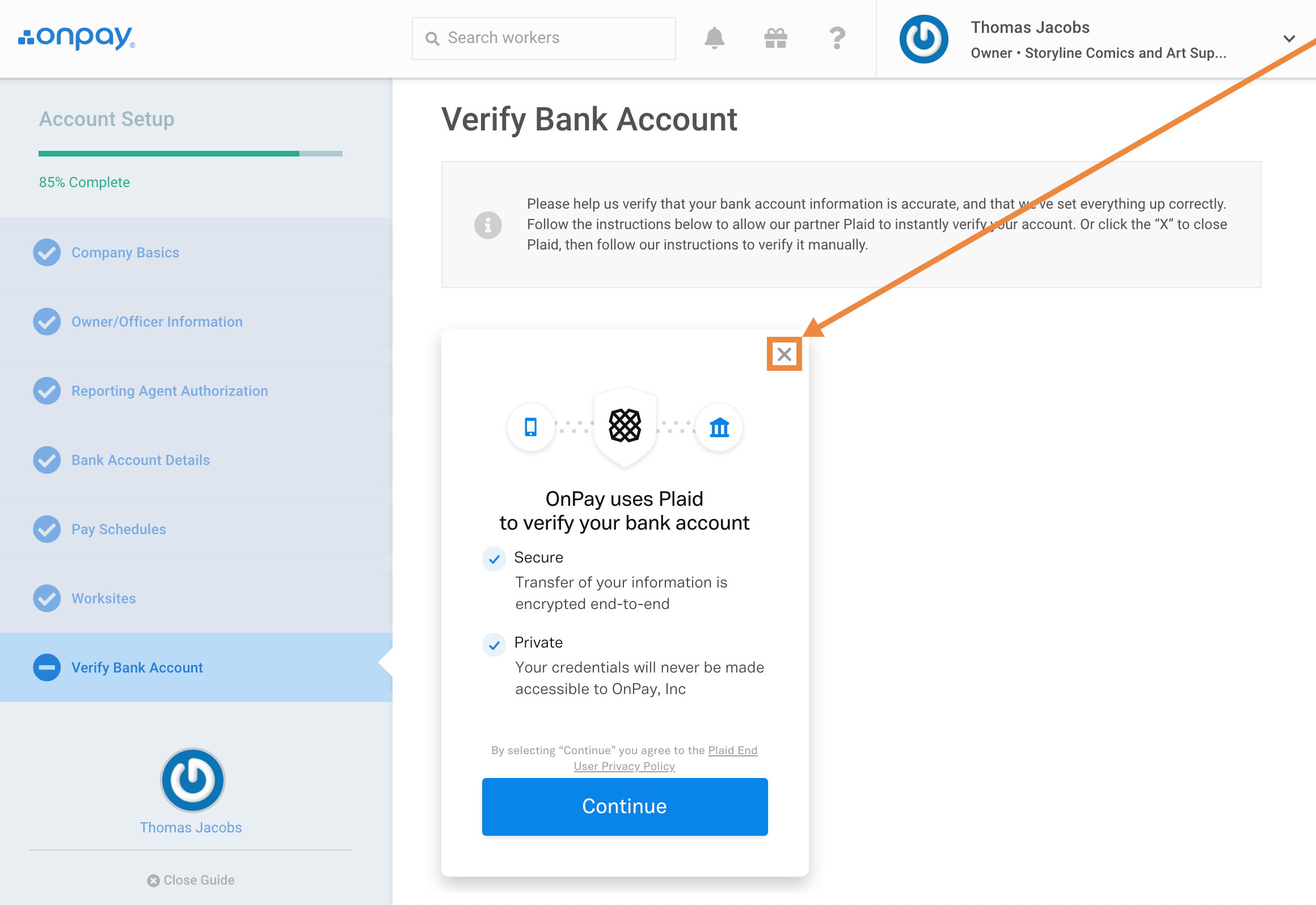Select the Company Basics menu item
Screen dimensions: 1316x905
(x=126, y=253)
